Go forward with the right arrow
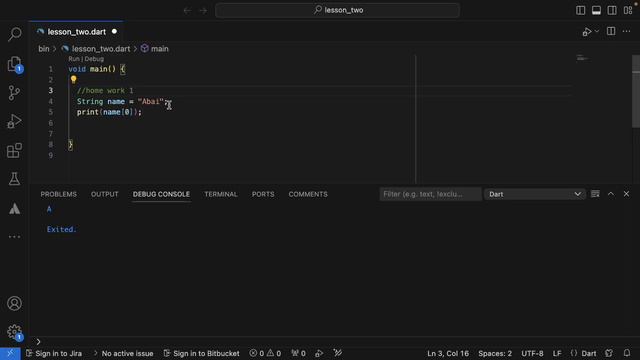The height and width of the screenshot is (360, 640). click(203, 10)
